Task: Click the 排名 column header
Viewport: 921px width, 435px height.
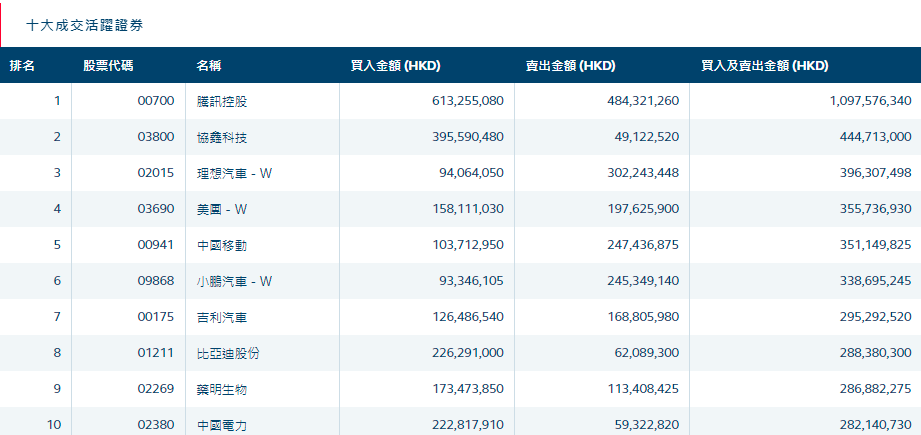Action: click(x=22, y=66)
